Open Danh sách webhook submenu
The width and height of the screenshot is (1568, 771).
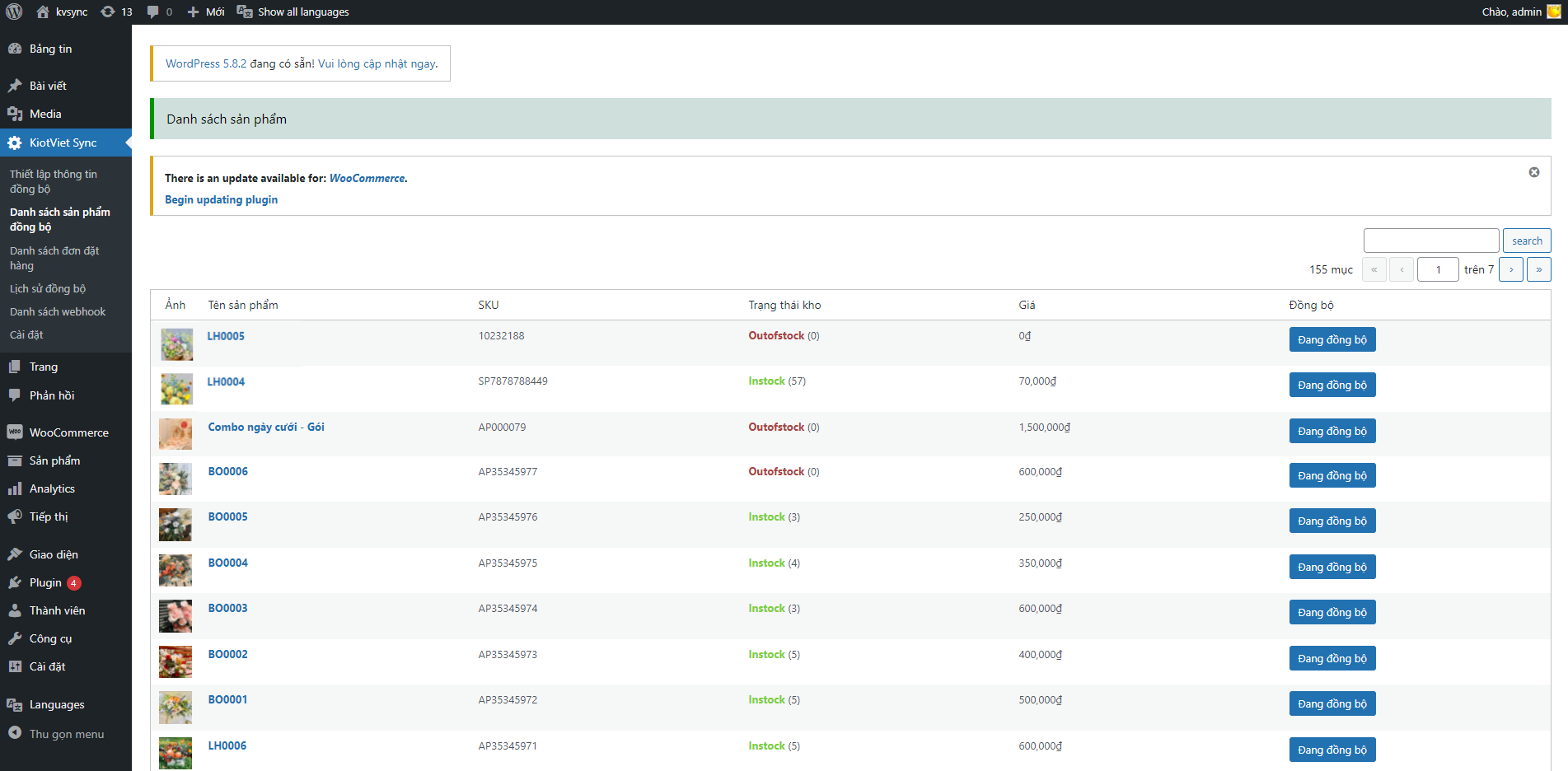click(58, 311)
